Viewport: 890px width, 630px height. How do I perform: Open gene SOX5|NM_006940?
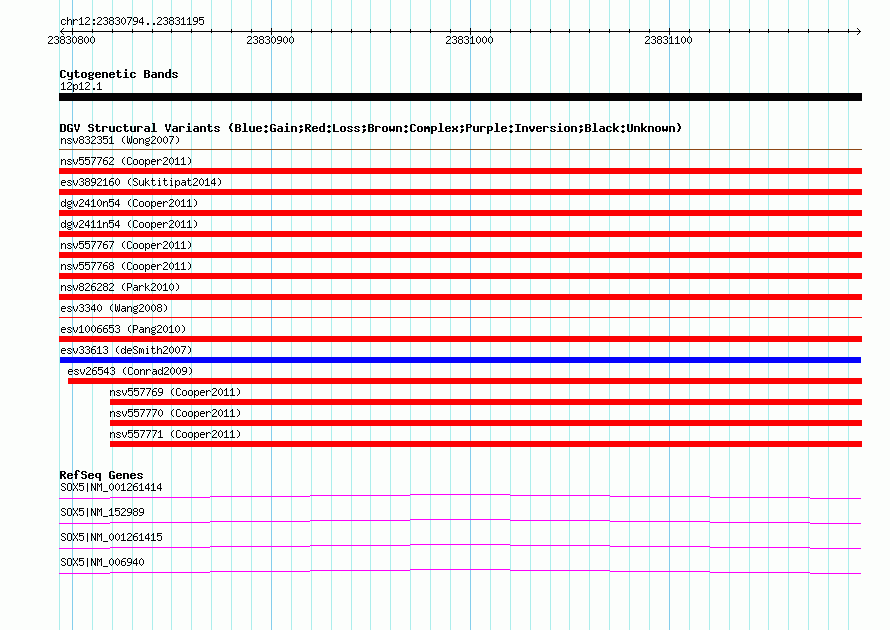point(102,562)
